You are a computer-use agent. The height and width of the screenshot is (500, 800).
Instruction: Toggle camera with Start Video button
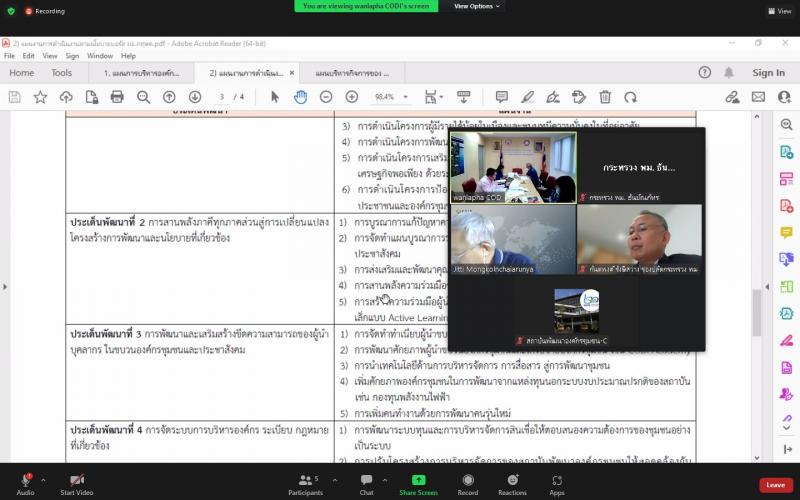pos(77,485)
